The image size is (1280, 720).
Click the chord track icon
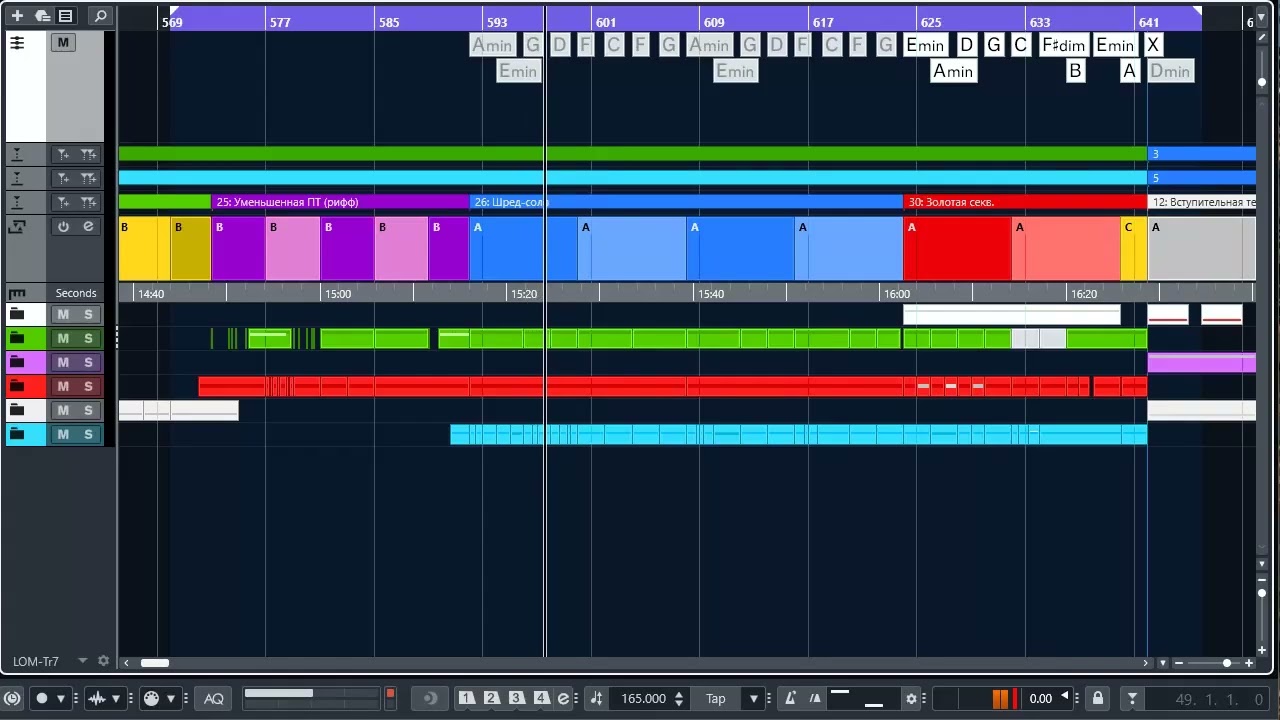coord(17,43)
